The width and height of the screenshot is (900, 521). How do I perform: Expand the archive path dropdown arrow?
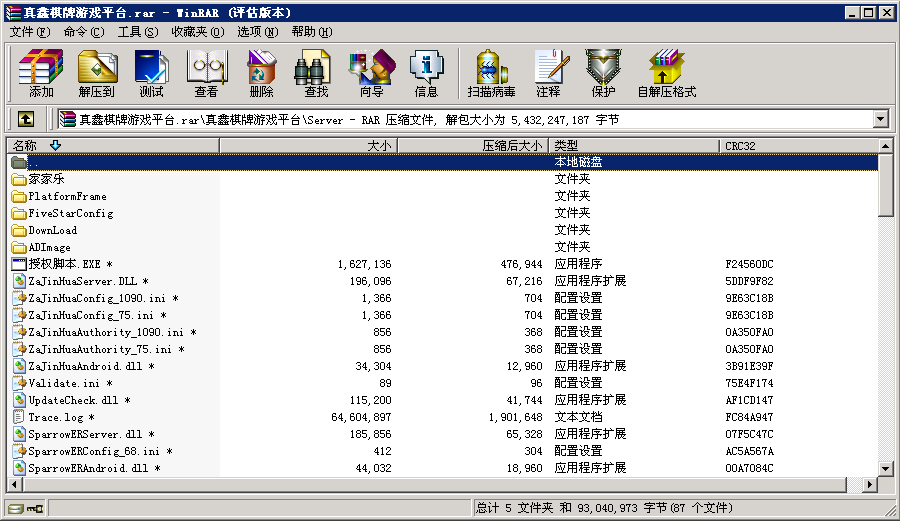click(880, 119)
